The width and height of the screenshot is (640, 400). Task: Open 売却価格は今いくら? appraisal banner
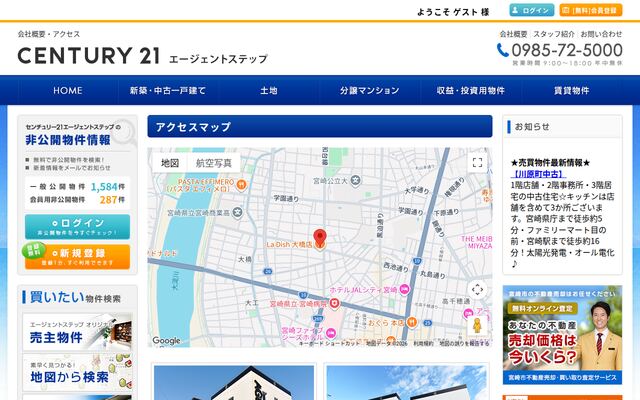(562, 335)
